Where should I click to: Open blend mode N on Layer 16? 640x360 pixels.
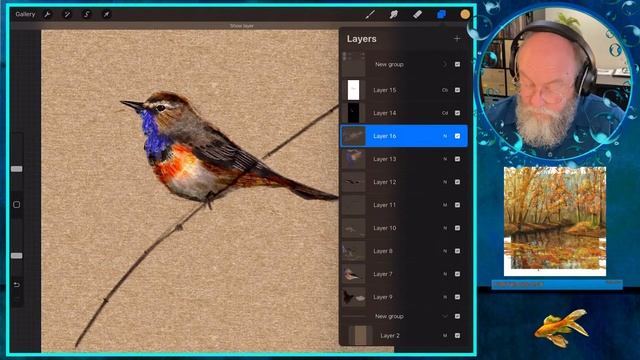(x=445, y=136)
